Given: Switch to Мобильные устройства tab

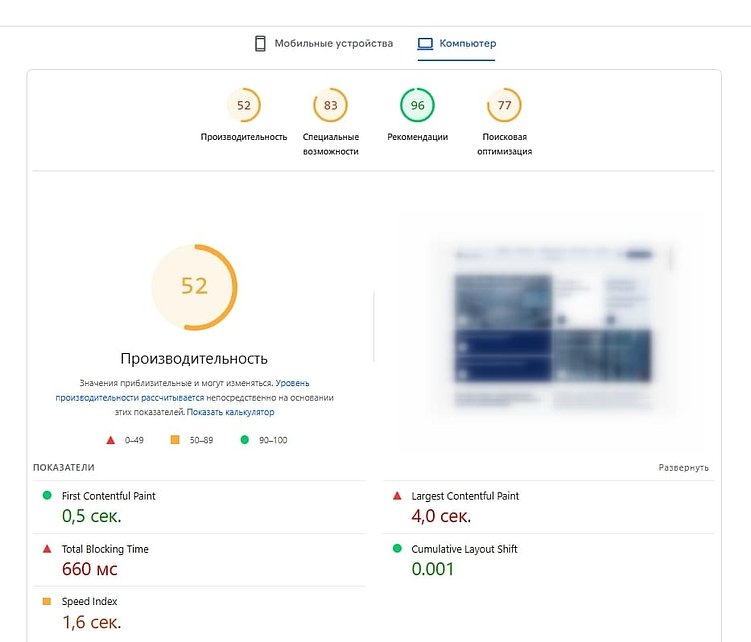Looking at the screenshot, I should click(x=324, y=44).
